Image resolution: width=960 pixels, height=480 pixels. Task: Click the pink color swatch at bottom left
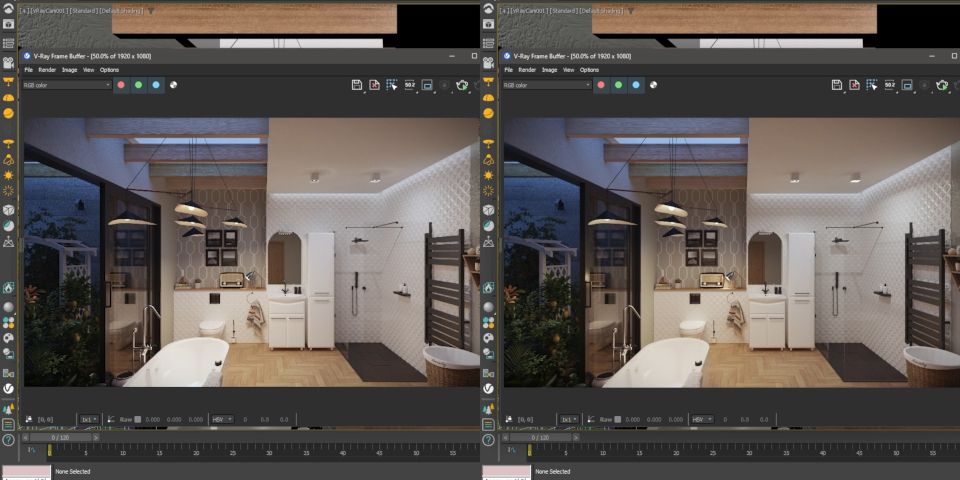[26, 471]
